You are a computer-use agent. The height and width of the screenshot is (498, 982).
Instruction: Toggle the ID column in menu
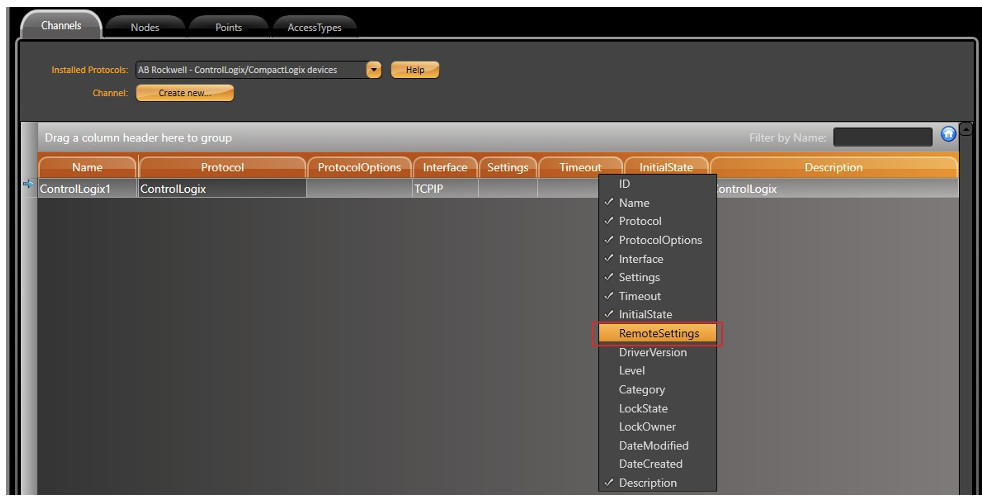(x=657, y=184)
